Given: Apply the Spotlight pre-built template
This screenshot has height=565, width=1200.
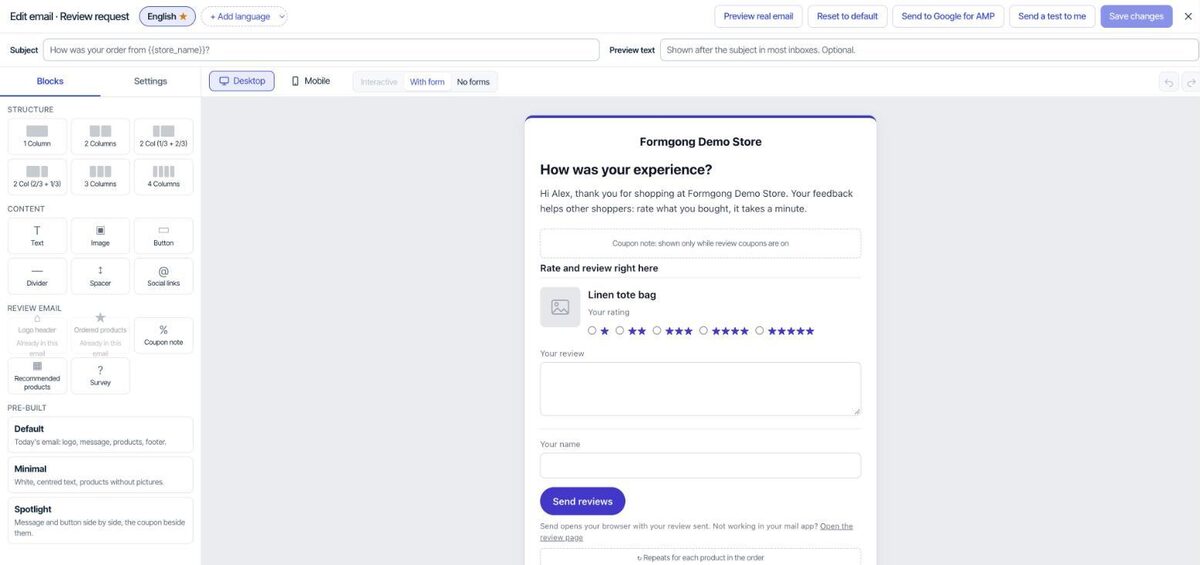Looking at the screenshot, I should click(100, 520).
